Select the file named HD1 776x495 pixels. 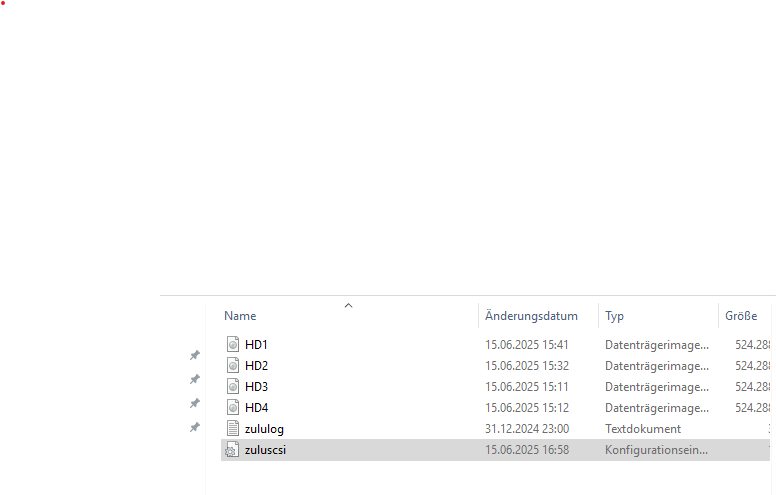(x=256, y=345)
